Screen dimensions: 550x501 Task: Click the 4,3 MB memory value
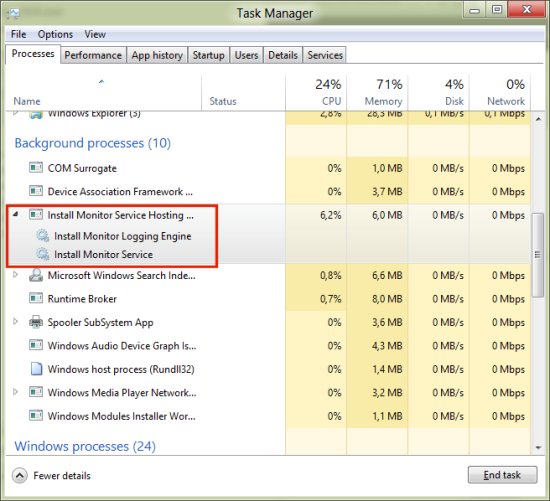point(387,346)
